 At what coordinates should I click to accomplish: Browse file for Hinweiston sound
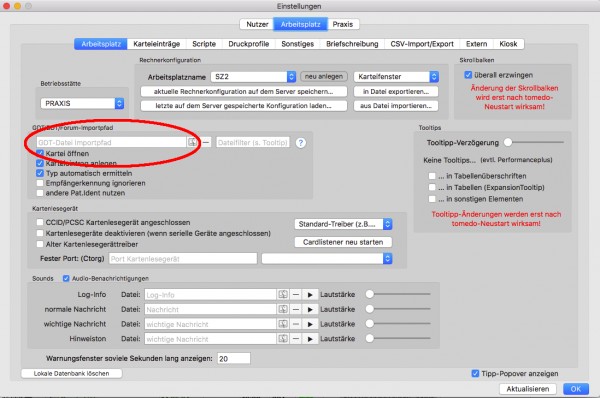283,339
